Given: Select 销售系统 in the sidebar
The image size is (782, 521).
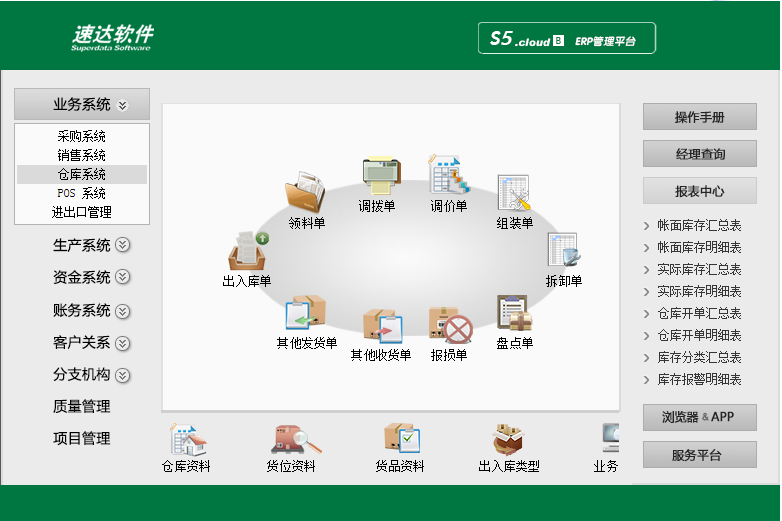Looking at the screenshot, I should click(82, 155).
